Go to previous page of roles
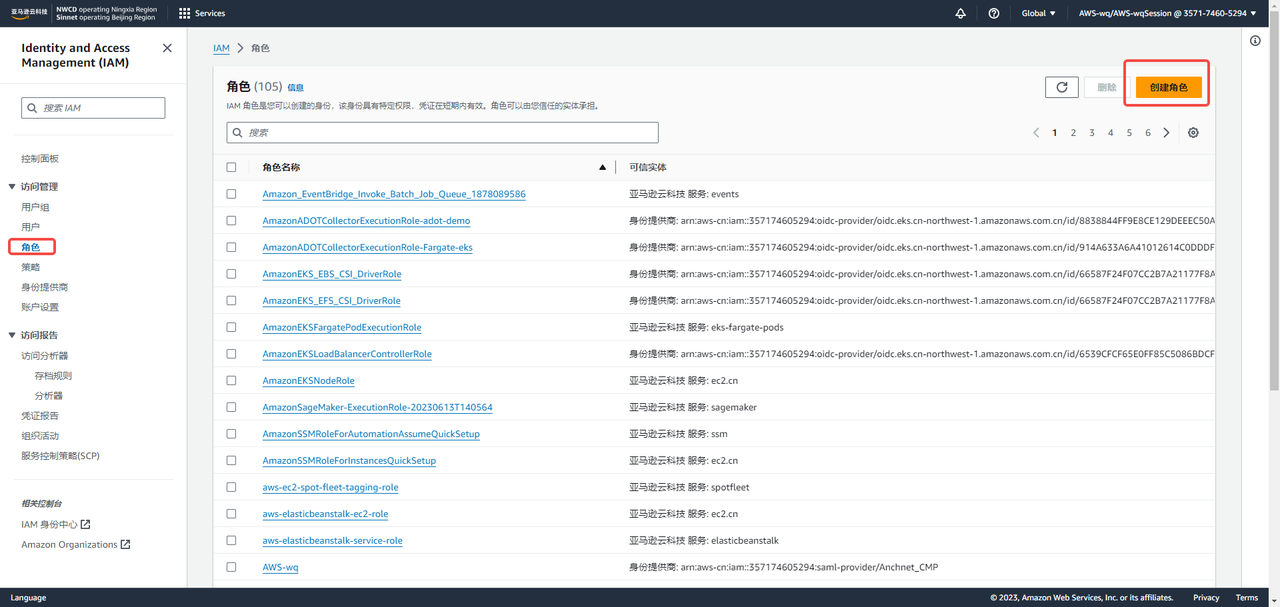Viewport: 1280px width, 607px height. tap(1036, 132)
